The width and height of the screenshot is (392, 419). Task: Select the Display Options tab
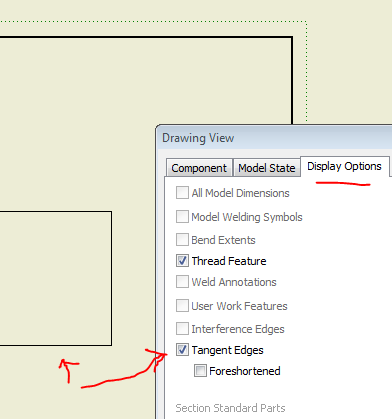click(x=344, y=166)
